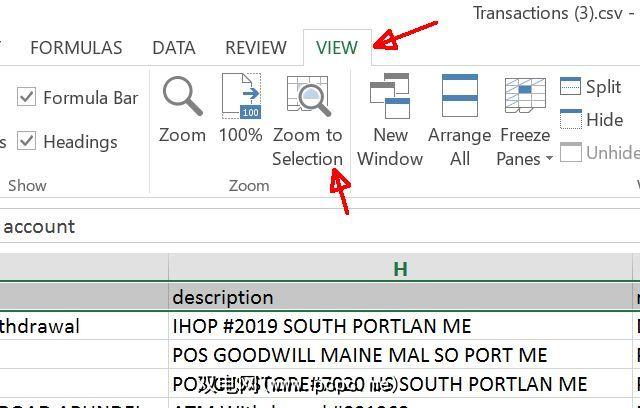Open the Freeze Panes dropdown
This screenshot has height=408, width=640.
[x=525, y=120]
